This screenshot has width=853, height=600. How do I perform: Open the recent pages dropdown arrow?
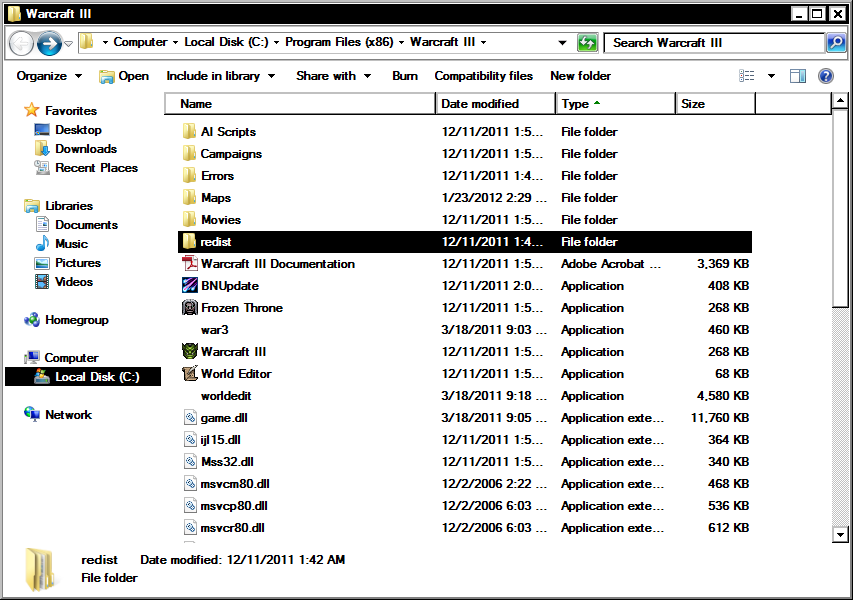click(68, 43)
